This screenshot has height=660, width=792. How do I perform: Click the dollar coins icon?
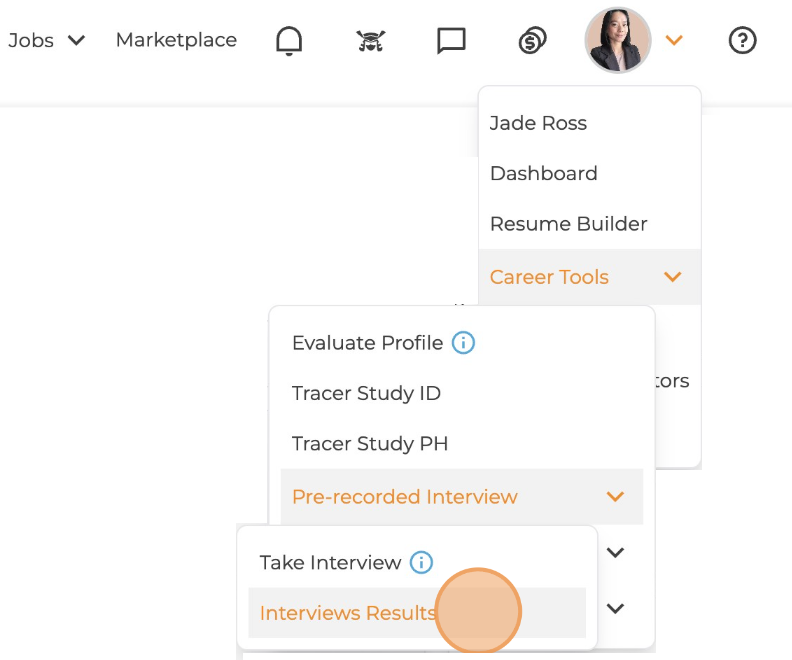coord(532,41)
